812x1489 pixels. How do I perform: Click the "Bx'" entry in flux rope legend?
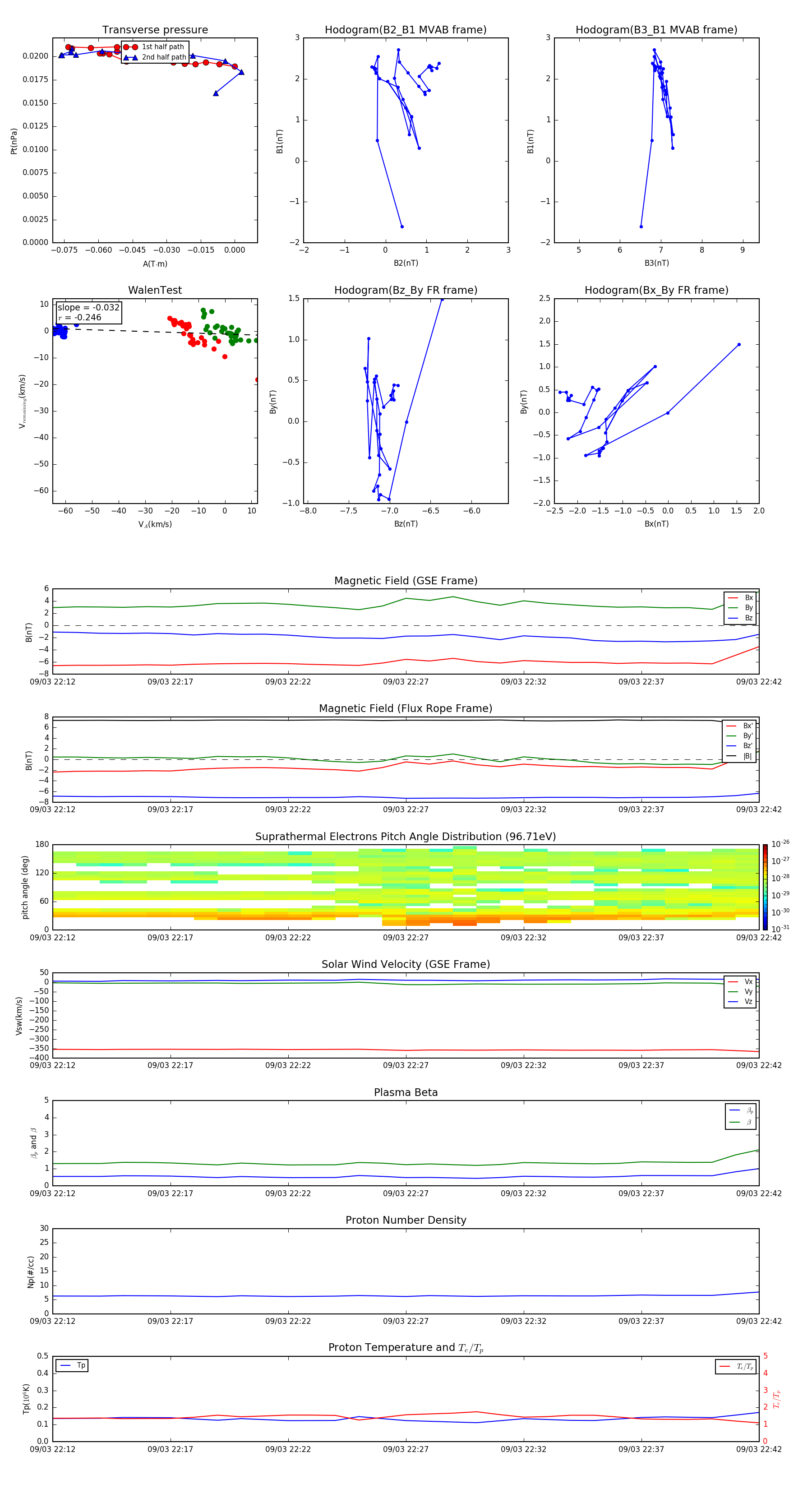click(739, 726)
